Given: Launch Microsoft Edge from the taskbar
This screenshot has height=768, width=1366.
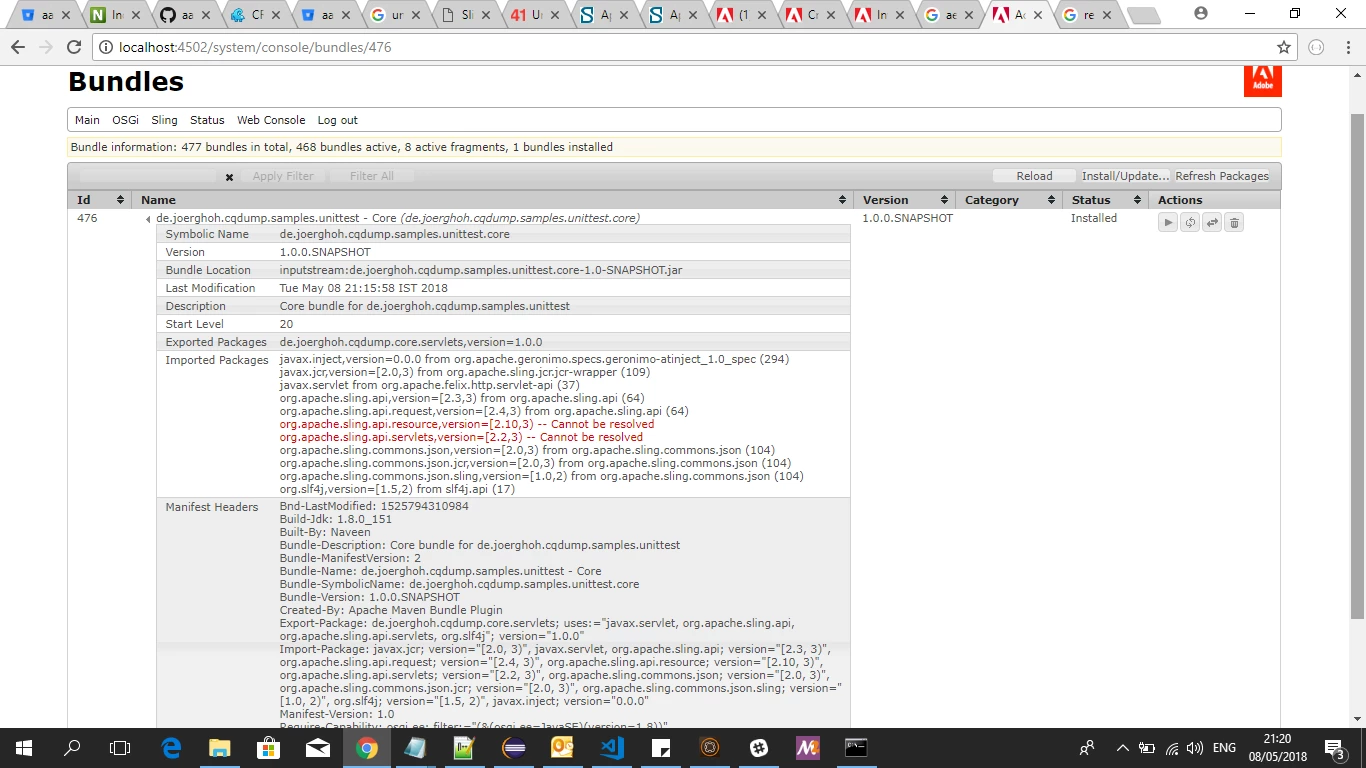Looking at the screenshot, I should click(171, 748).
